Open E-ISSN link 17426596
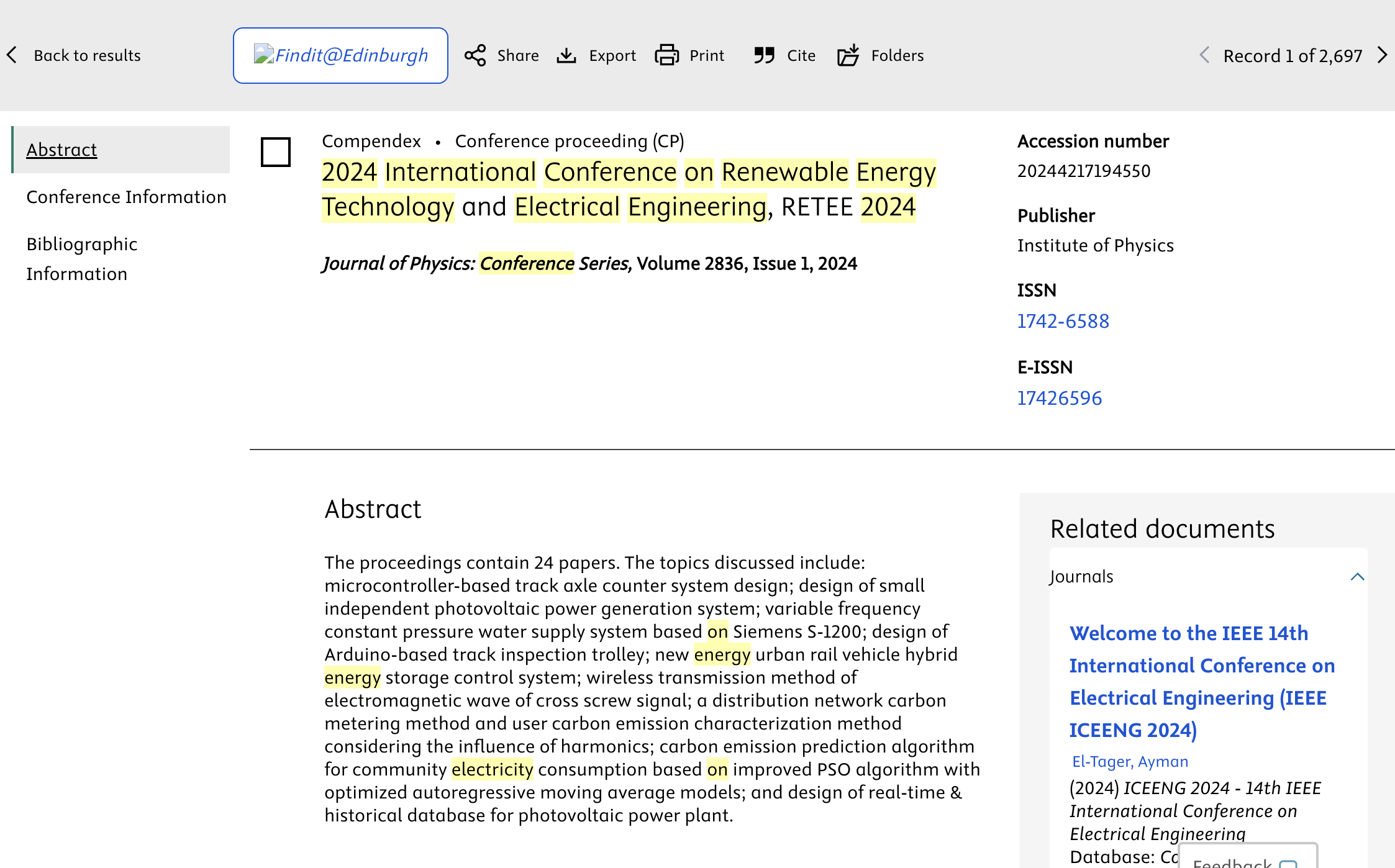 click(1059, 398)
